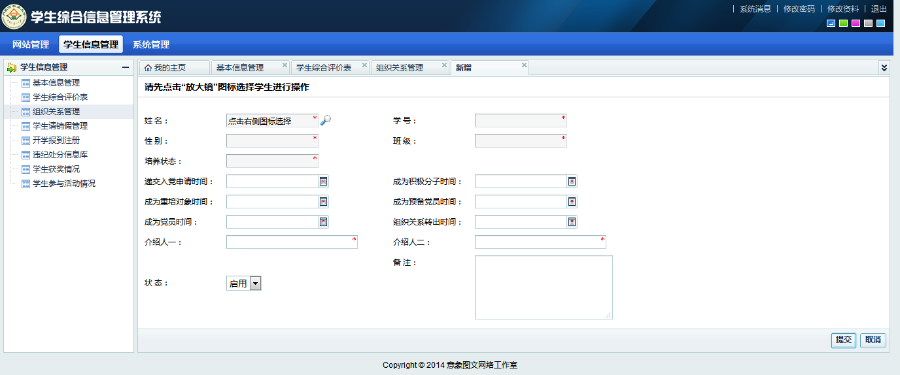Open calendar picker for 递交入党申请时间

tap(324, 181)
